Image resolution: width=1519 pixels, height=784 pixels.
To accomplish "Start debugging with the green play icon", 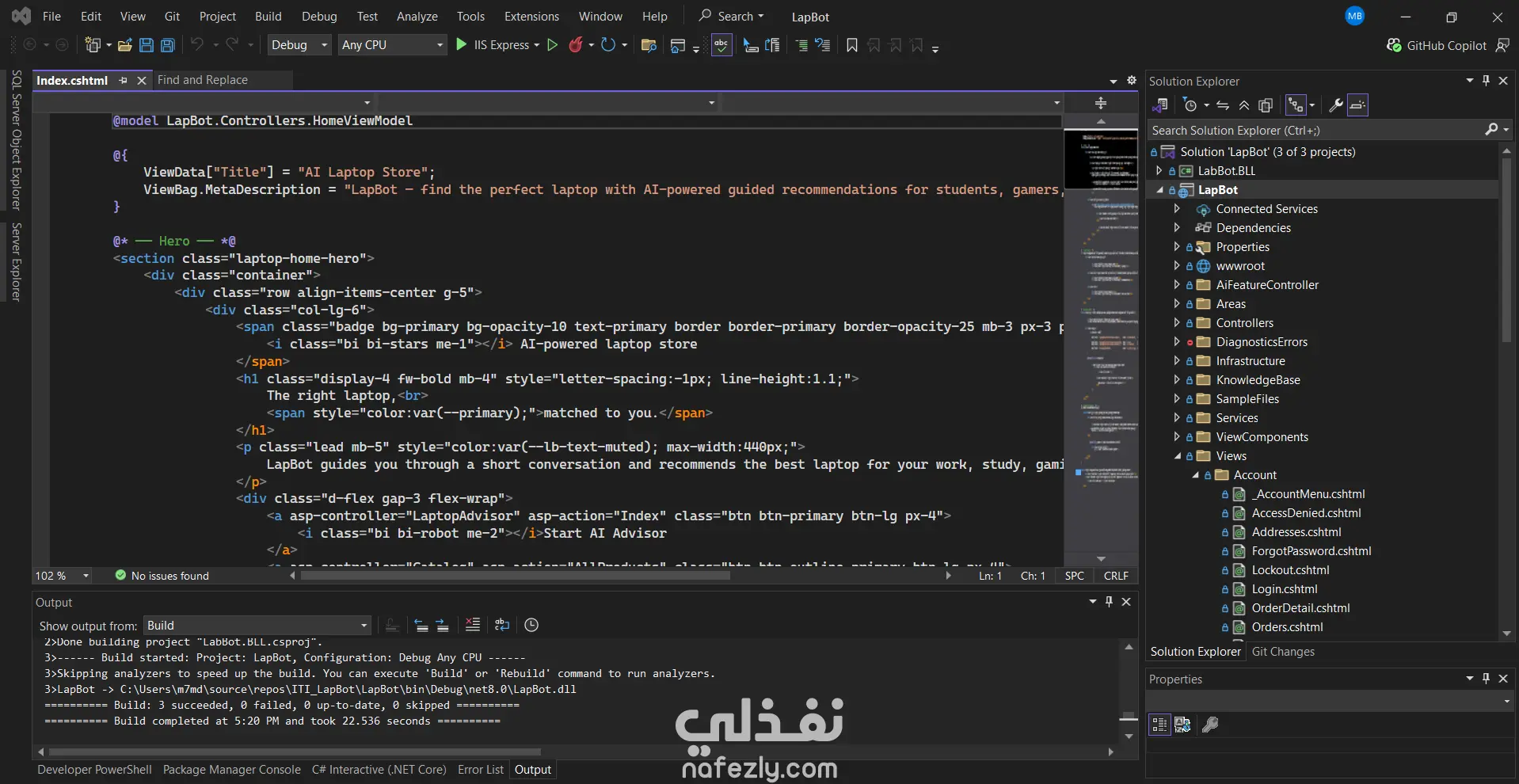I will tap(462, 44).
